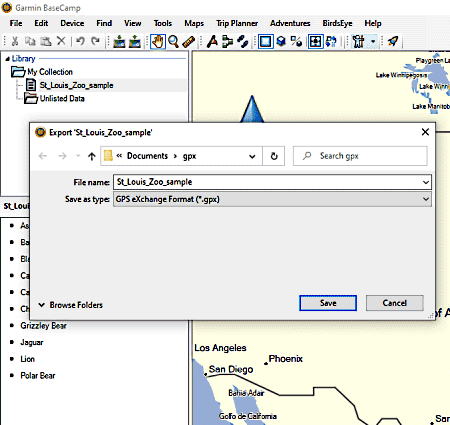Click the Paste toolbar icon
The width and height of the screenshot is (450, 425).
point(46,41)
